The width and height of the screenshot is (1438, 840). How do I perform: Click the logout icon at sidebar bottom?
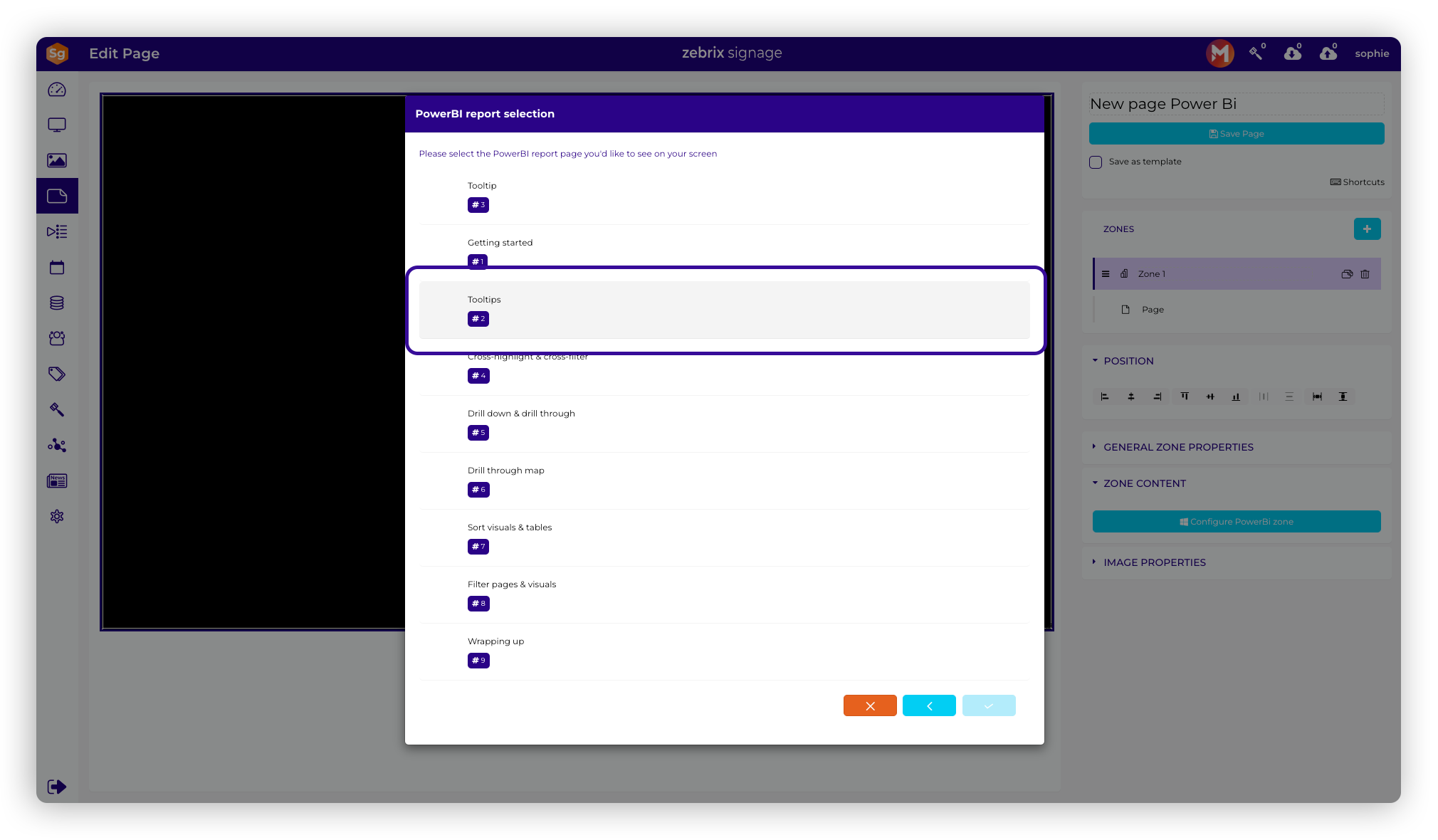(x=57, y=787)
